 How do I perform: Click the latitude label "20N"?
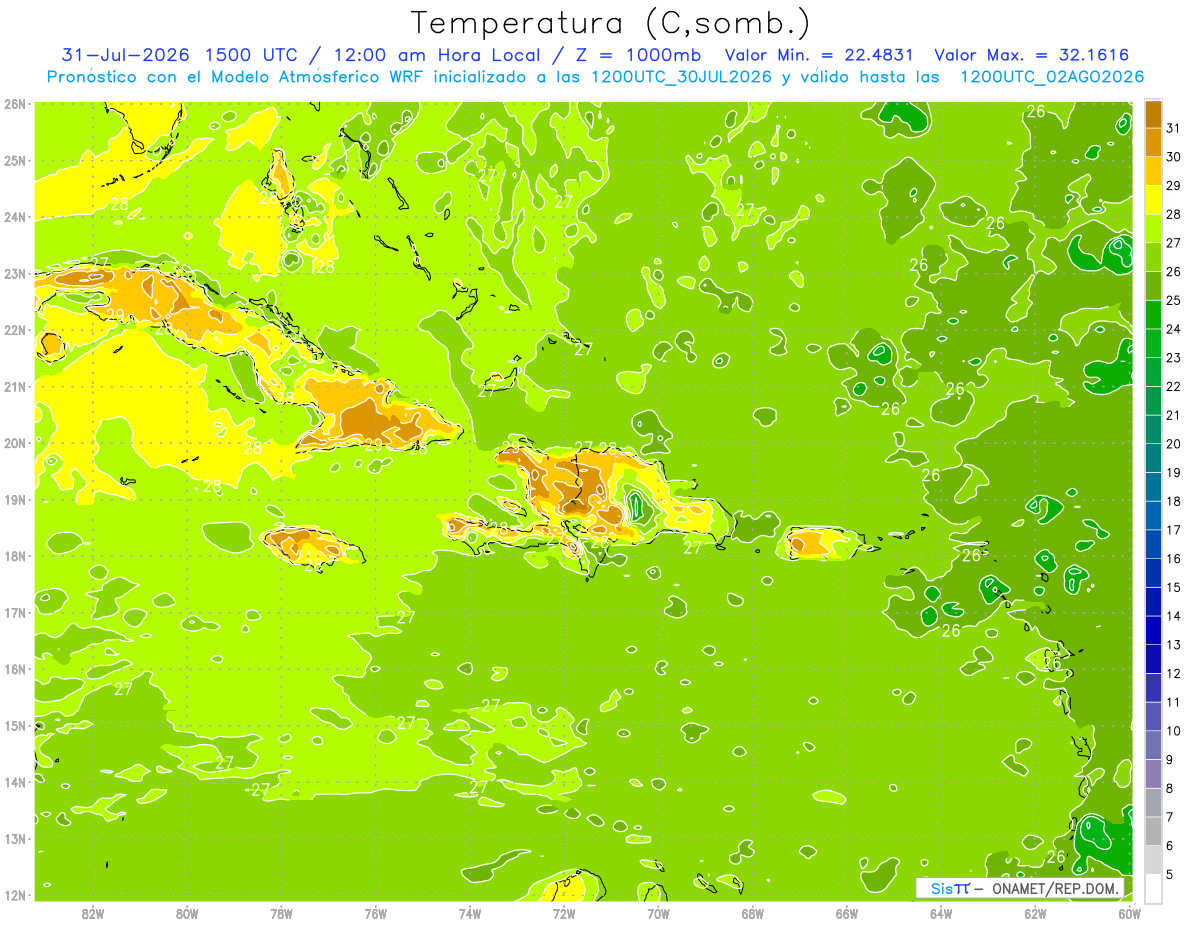[x=15, y=443]
